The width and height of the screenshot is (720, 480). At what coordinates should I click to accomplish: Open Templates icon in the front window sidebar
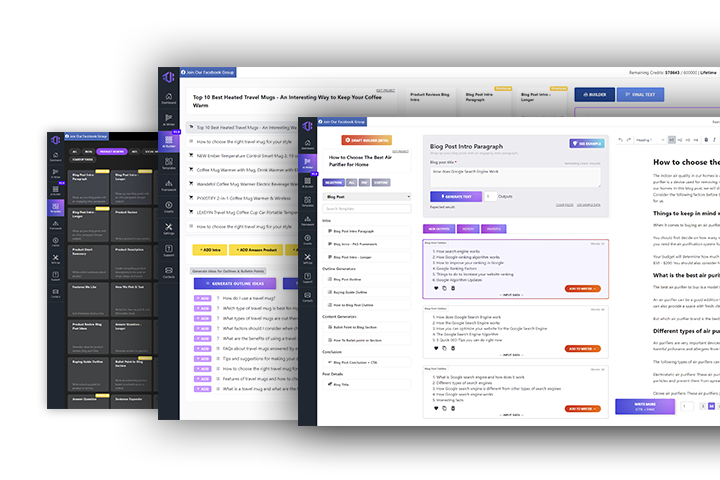pos(308,201)
